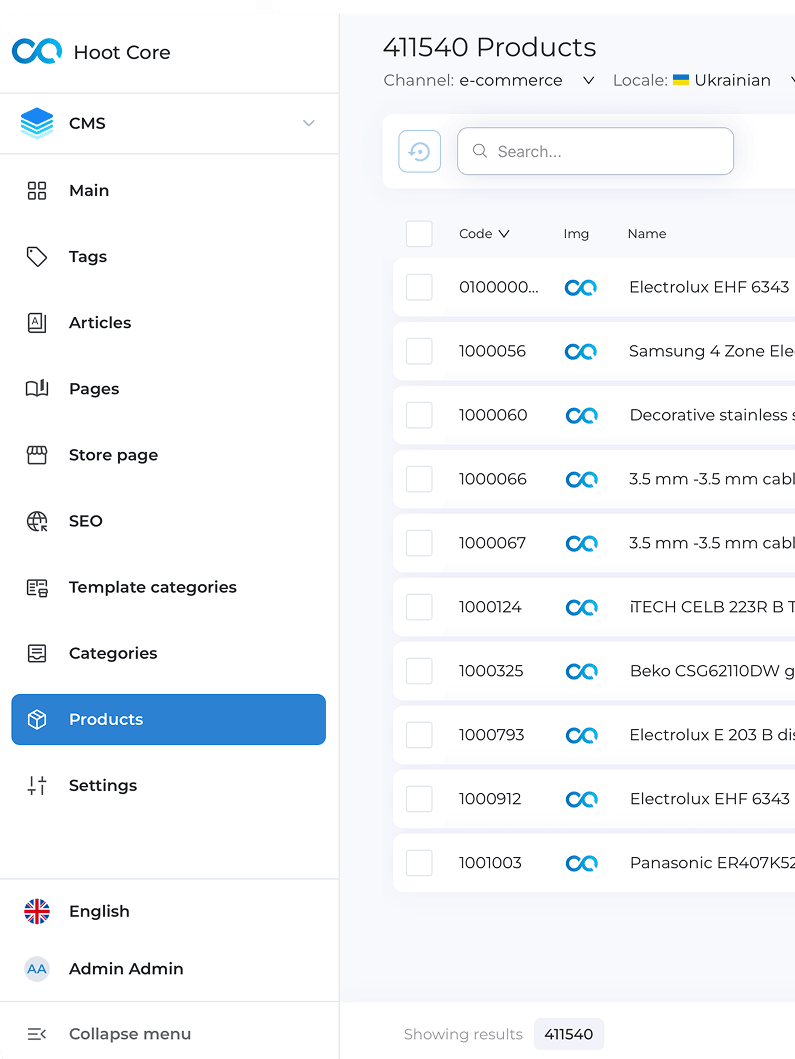Screen dimensions: 795x1059
Task: Select checkbox for product 1000056
Action: [419, 351]
